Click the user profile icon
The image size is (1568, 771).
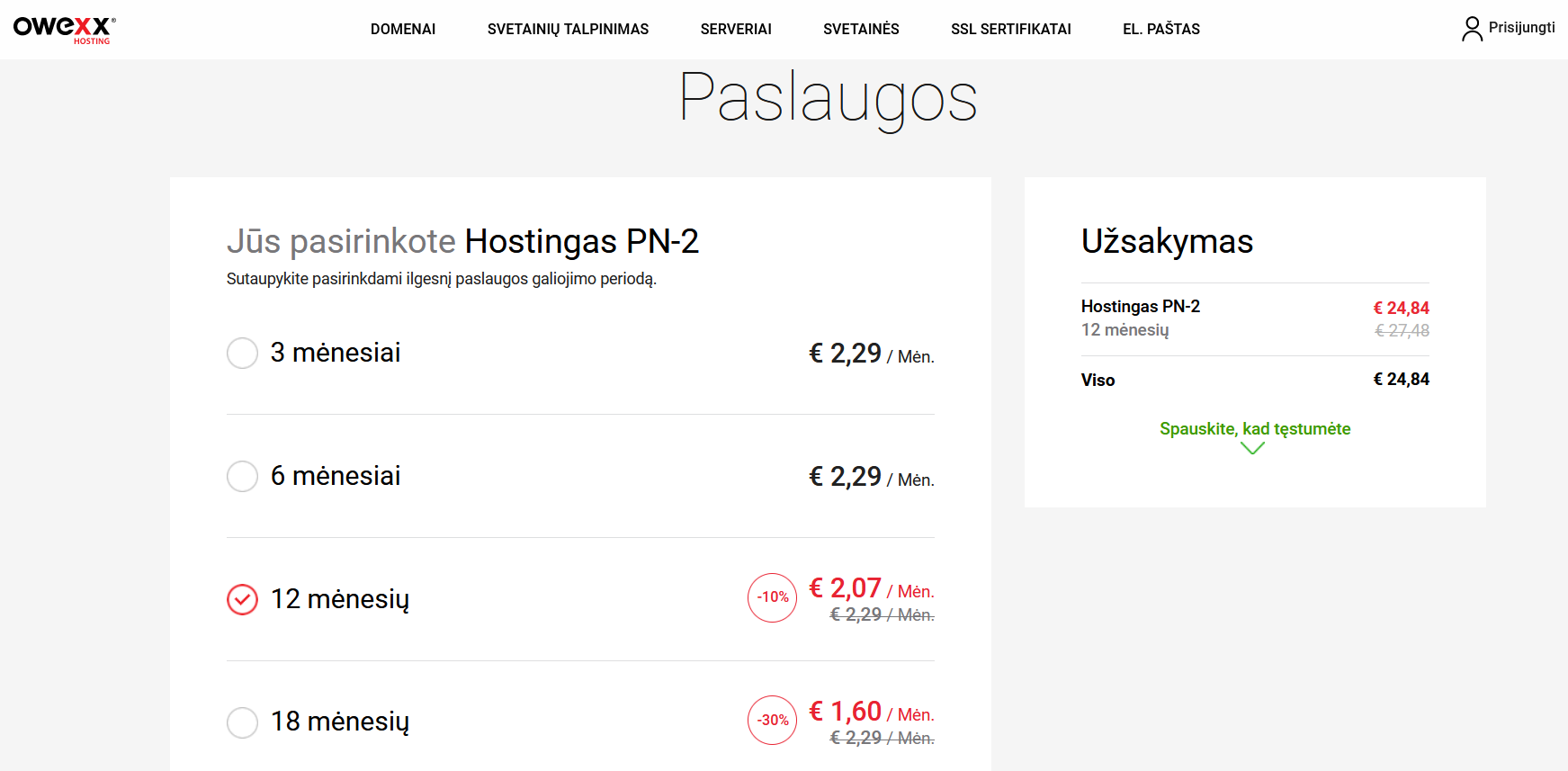[1472, 29]
